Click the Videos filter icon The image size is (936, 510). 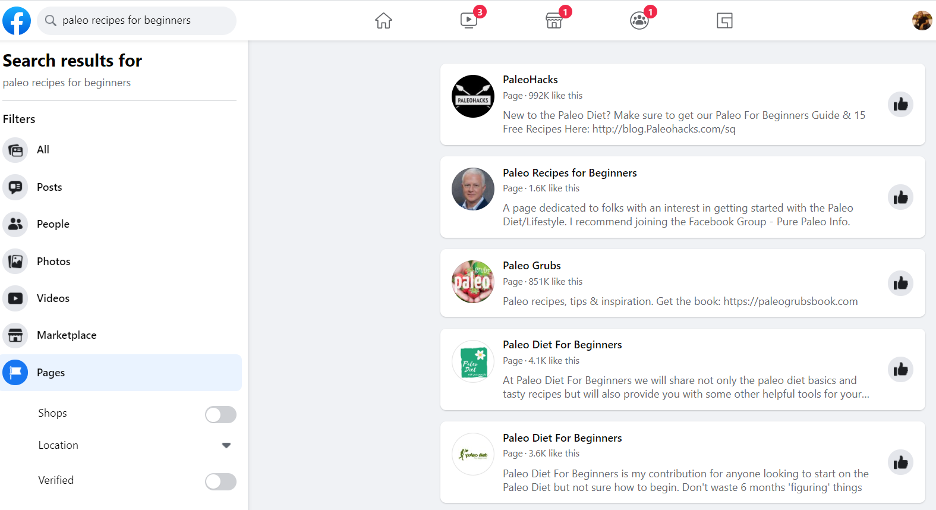click(x=16, y=298)
